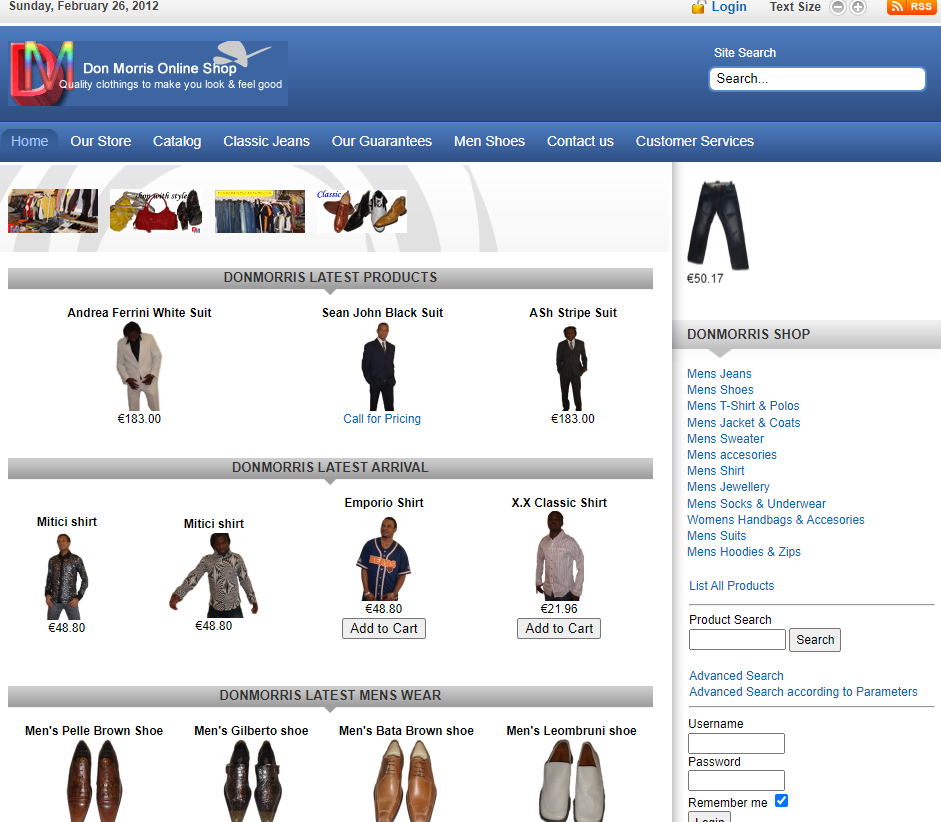The height and width of the screenshot is (822, 941).
Task: Add X.X Classic Shirt to cart
Action: [x=559, y=629]
